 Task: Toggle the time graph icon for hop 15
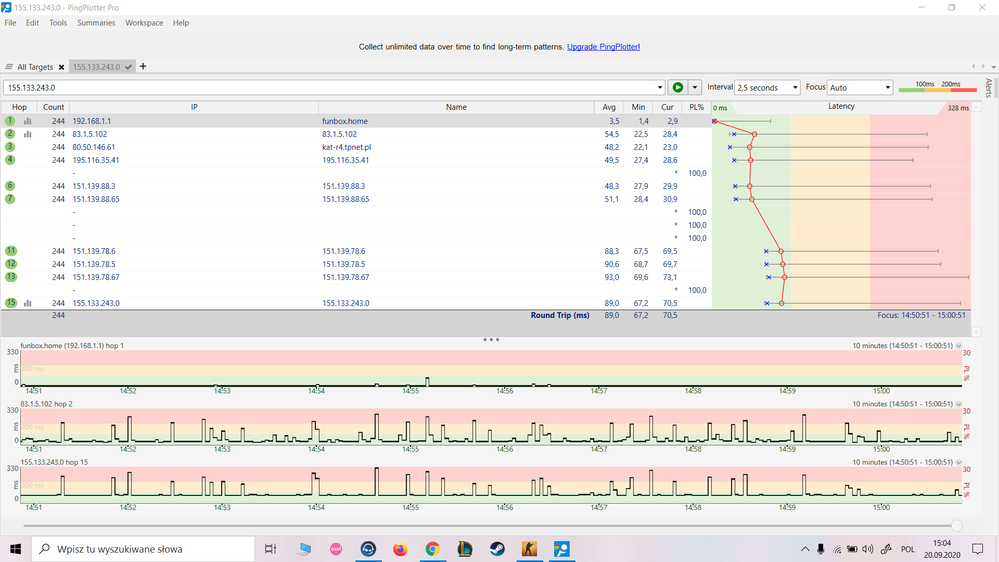(27, 303)
